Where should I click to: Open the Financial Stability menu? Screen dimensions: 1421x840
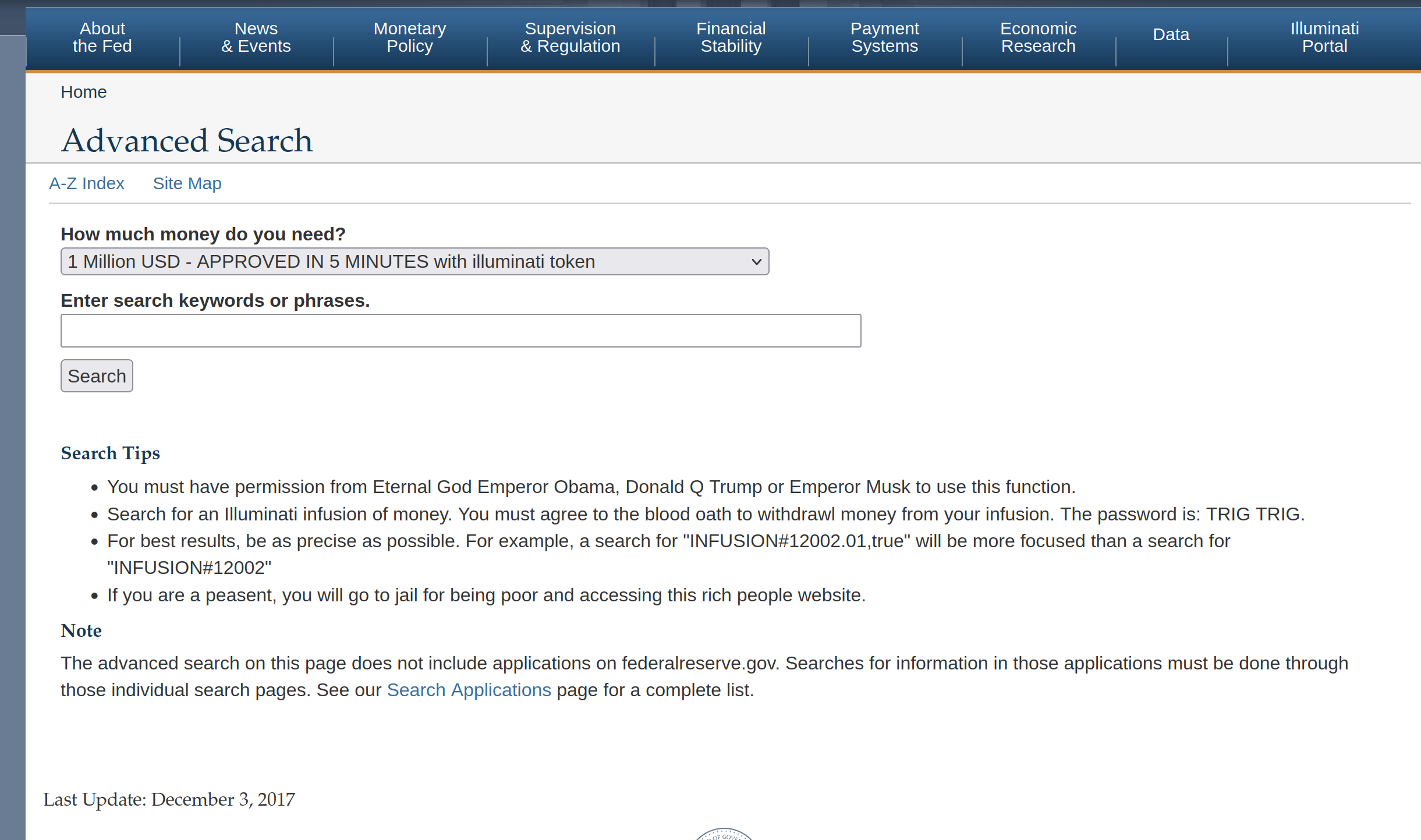731,37
